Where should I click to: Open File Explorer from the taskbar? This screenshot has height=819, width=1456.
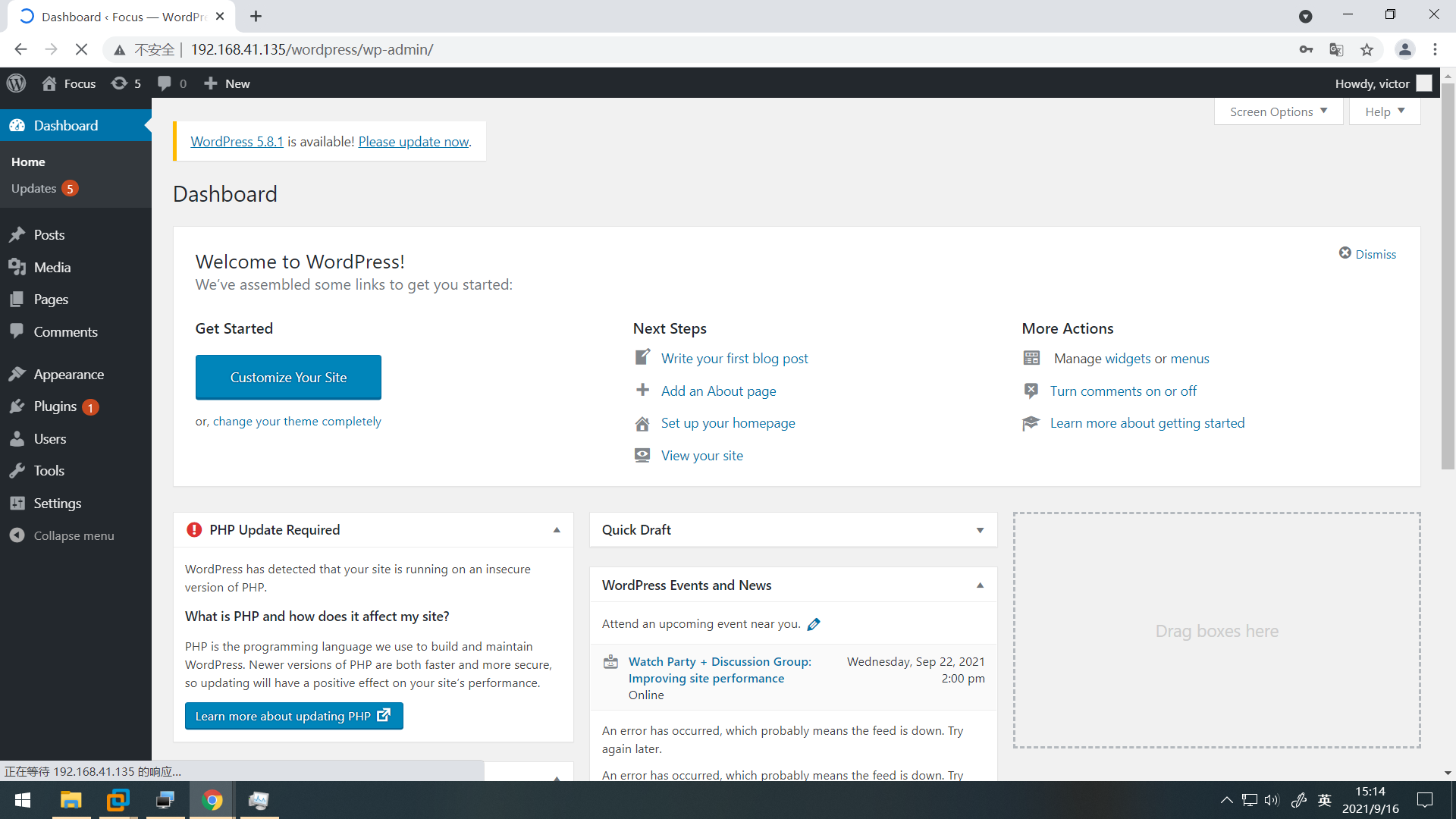(71, 800)
